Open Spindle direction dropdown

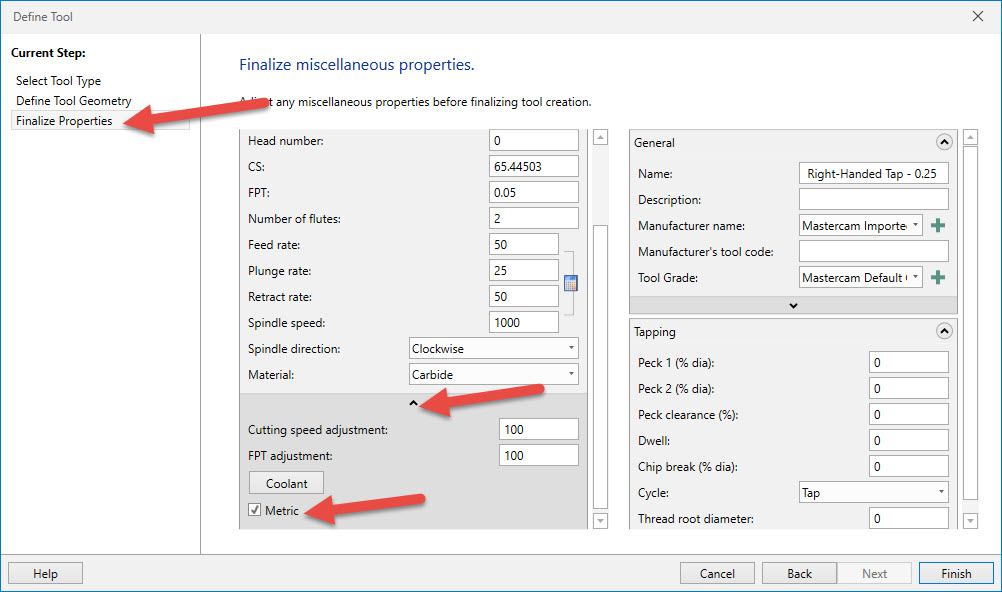(493, 348)
